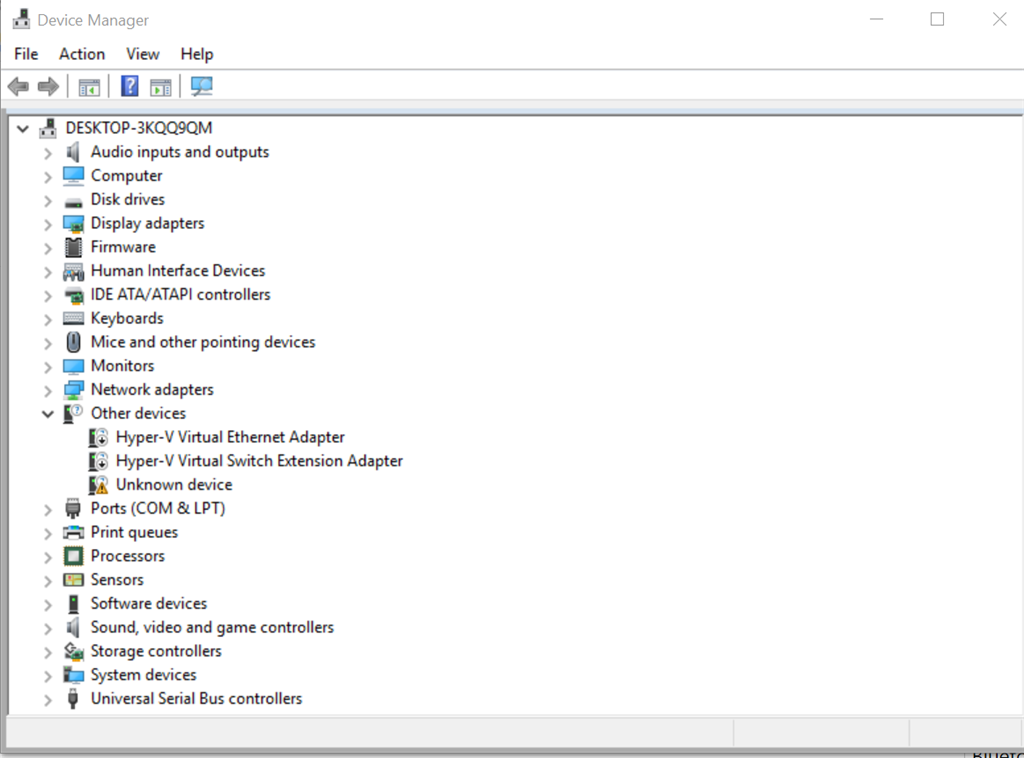
Task: Expand System devices chevron
Action: (48, 676)
